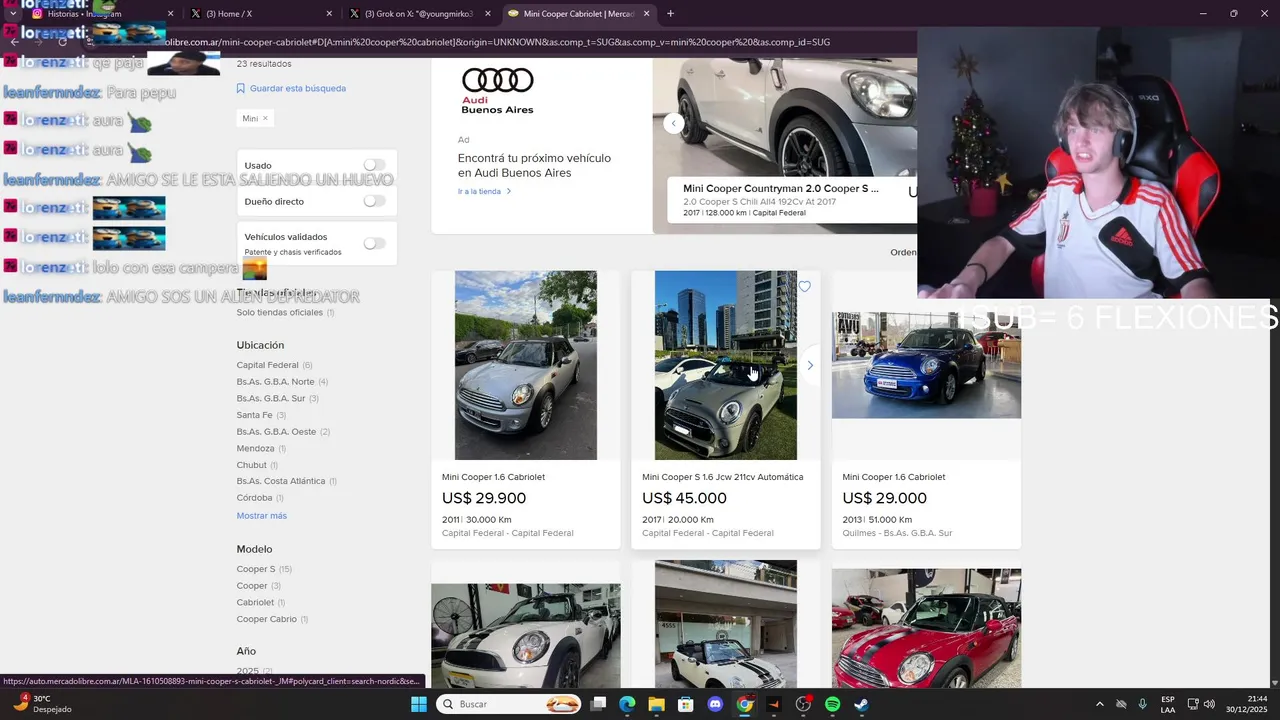Filter location by Mendoza
This screenshot has height=720, width=1280.
255,448
